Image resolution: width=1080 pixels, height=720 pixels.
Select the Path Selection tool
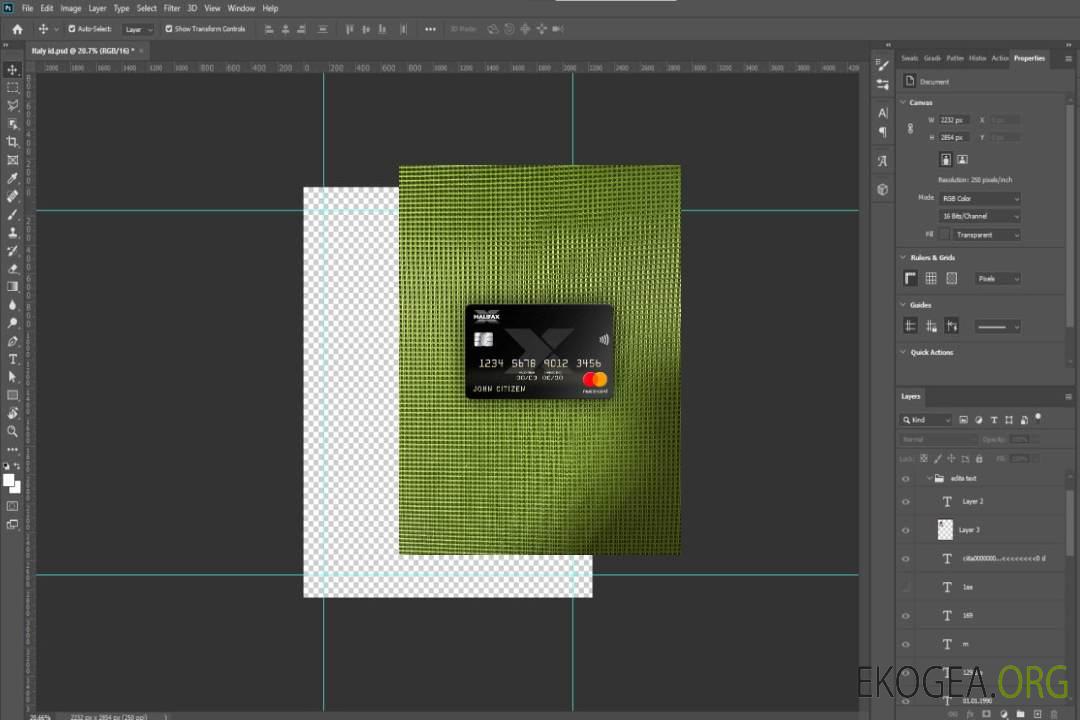coord(12,377)
